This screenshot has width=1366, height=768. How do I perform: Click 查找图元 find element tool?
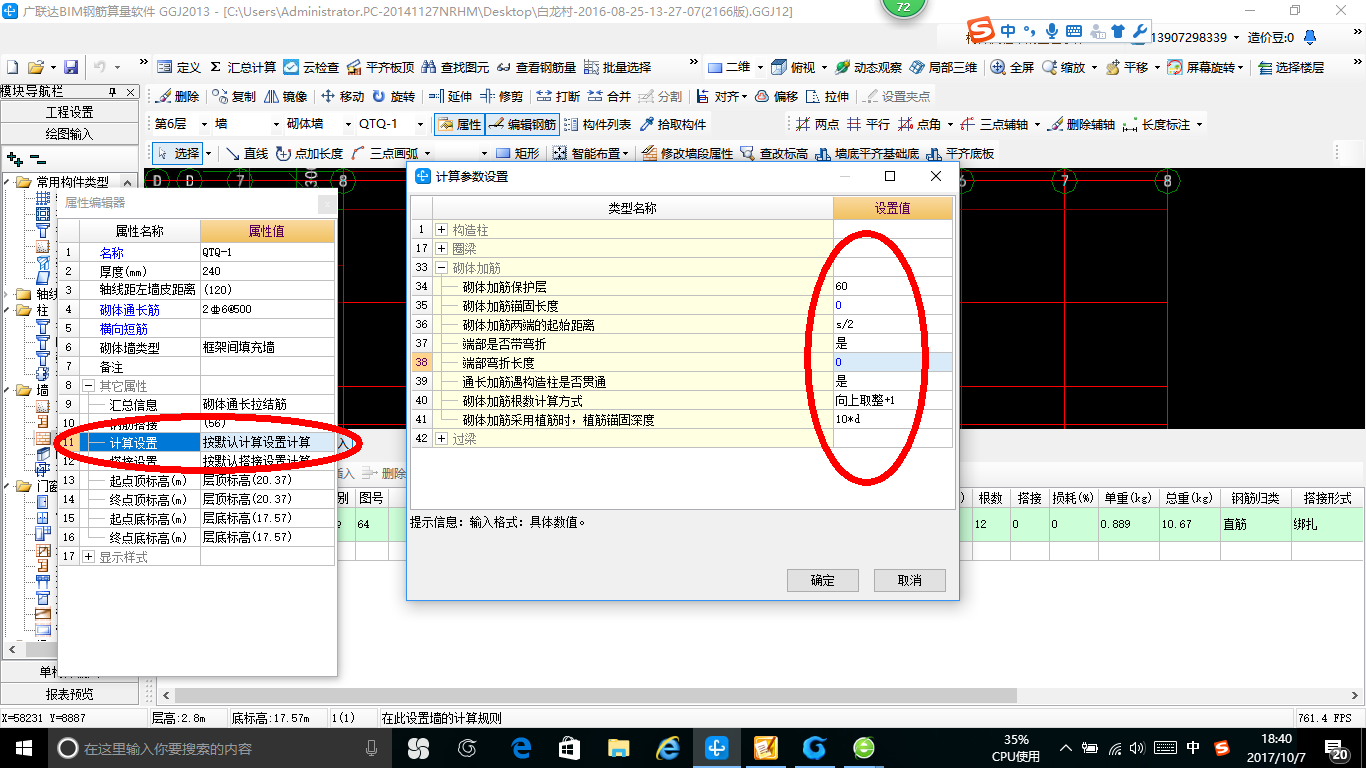point(455,67)
